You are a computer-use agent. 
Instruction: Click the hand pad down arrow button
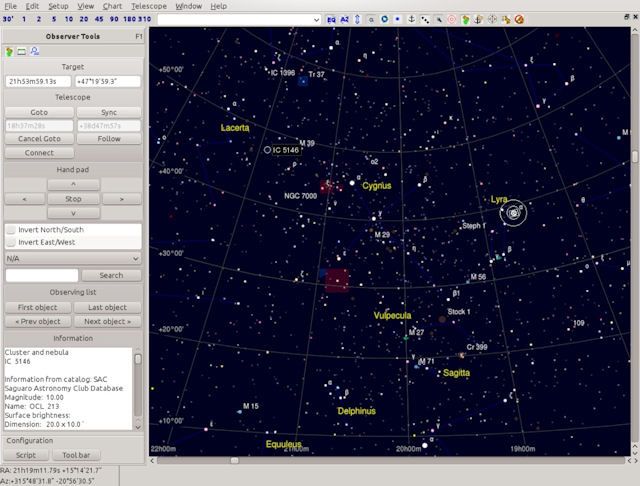[x=73, y=213]
